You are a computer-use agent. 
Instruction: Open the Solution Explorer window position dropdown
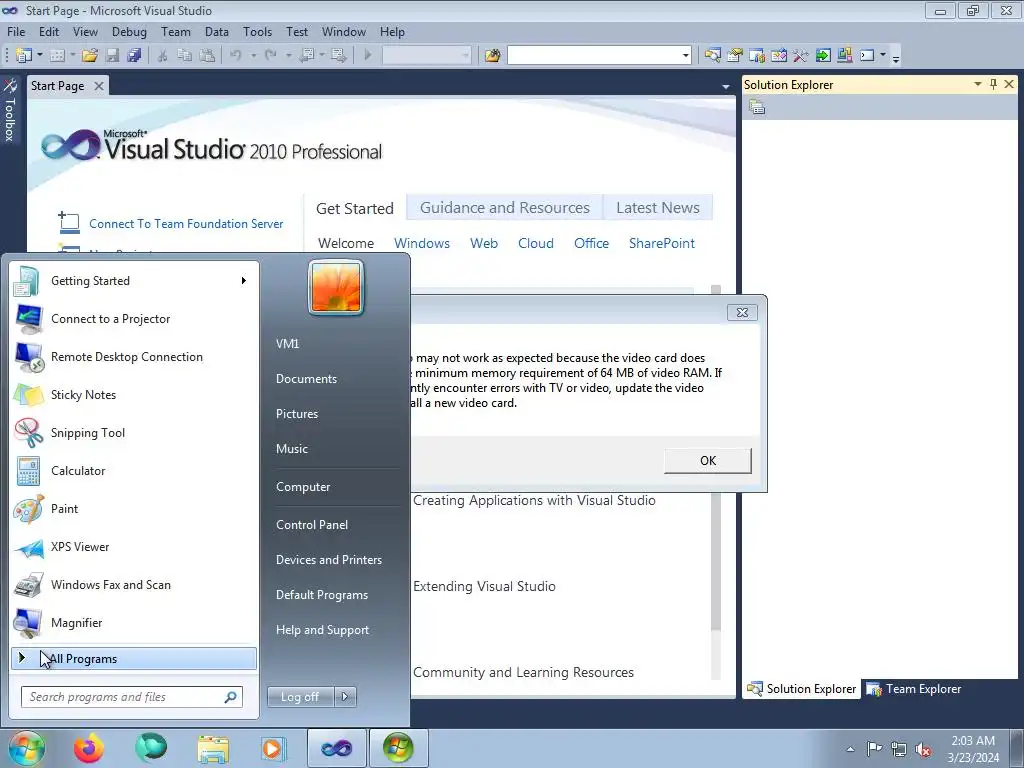(x=978, y=84)
